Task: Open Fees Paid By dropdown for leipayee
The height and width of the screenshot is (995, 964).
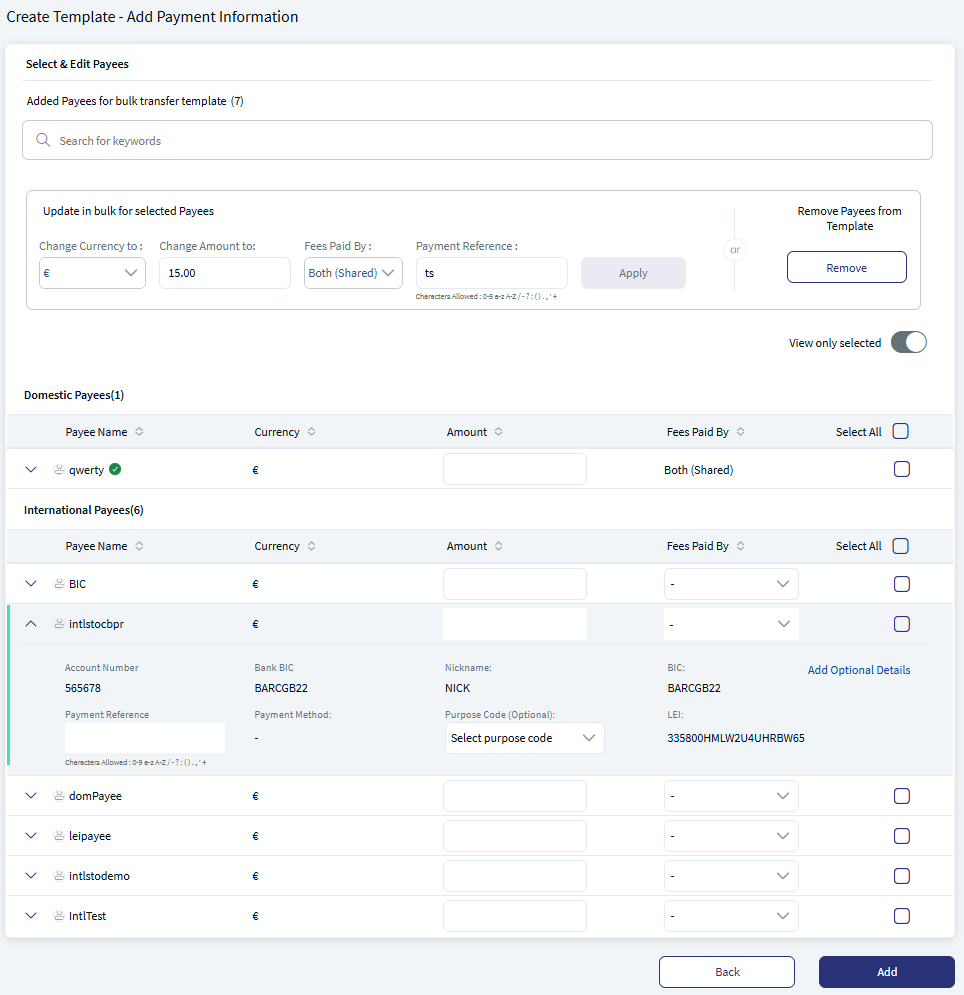Action: coord(731,836)
